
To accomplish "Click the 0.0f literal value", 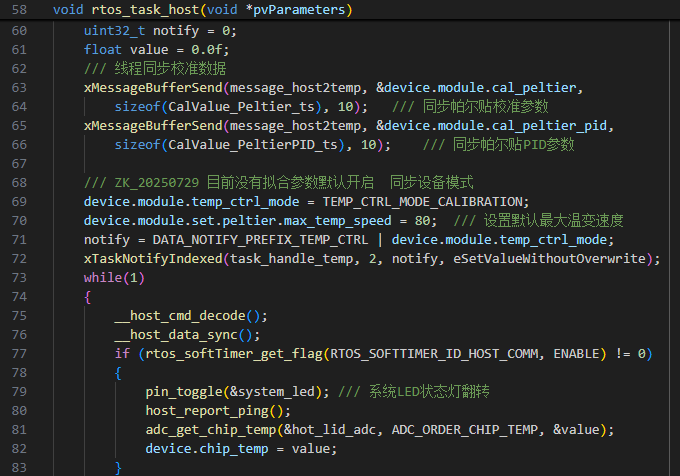I will pos(206,50).
